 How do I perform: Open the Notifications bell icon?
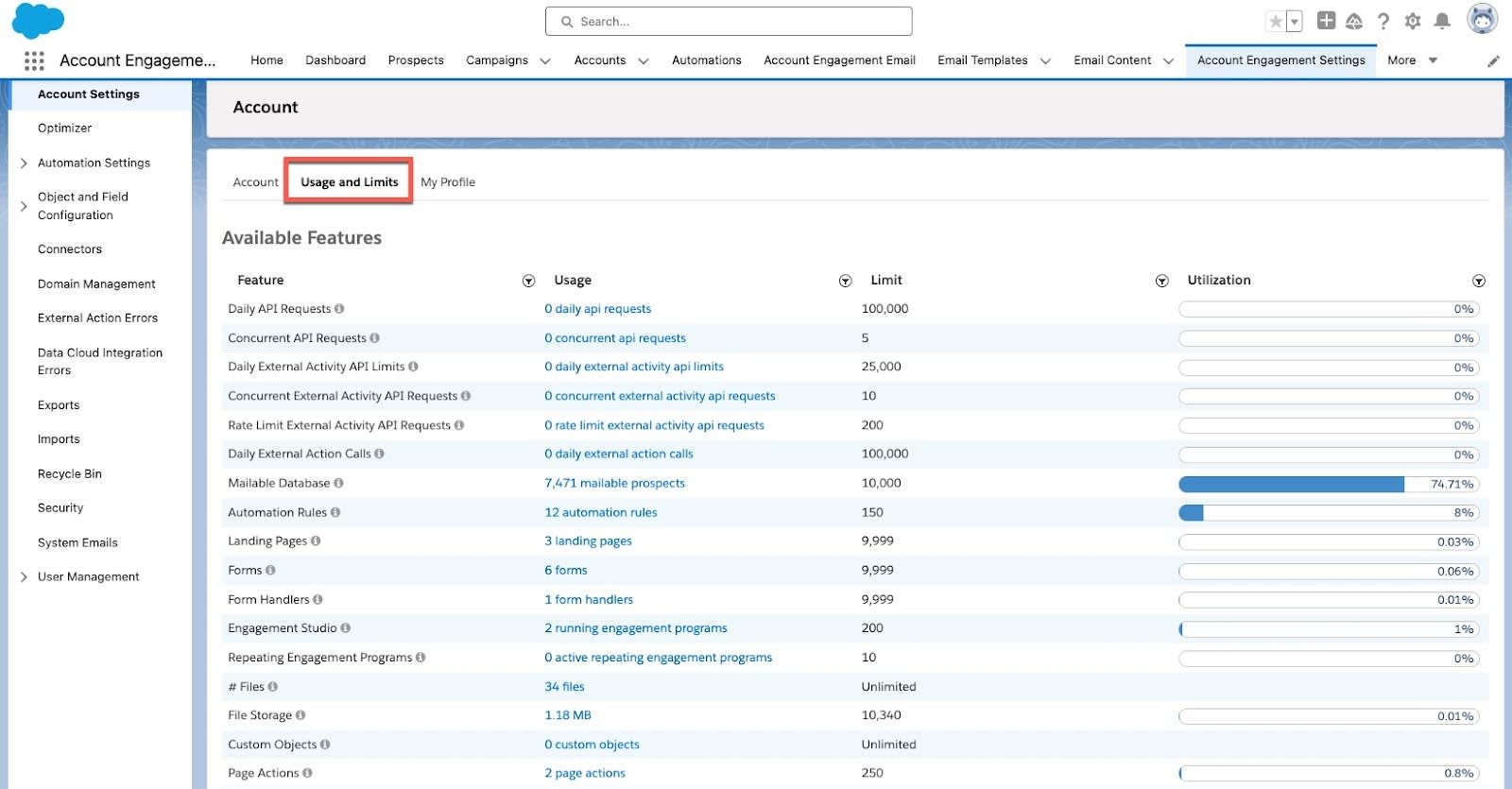(x=1442, y=21)
